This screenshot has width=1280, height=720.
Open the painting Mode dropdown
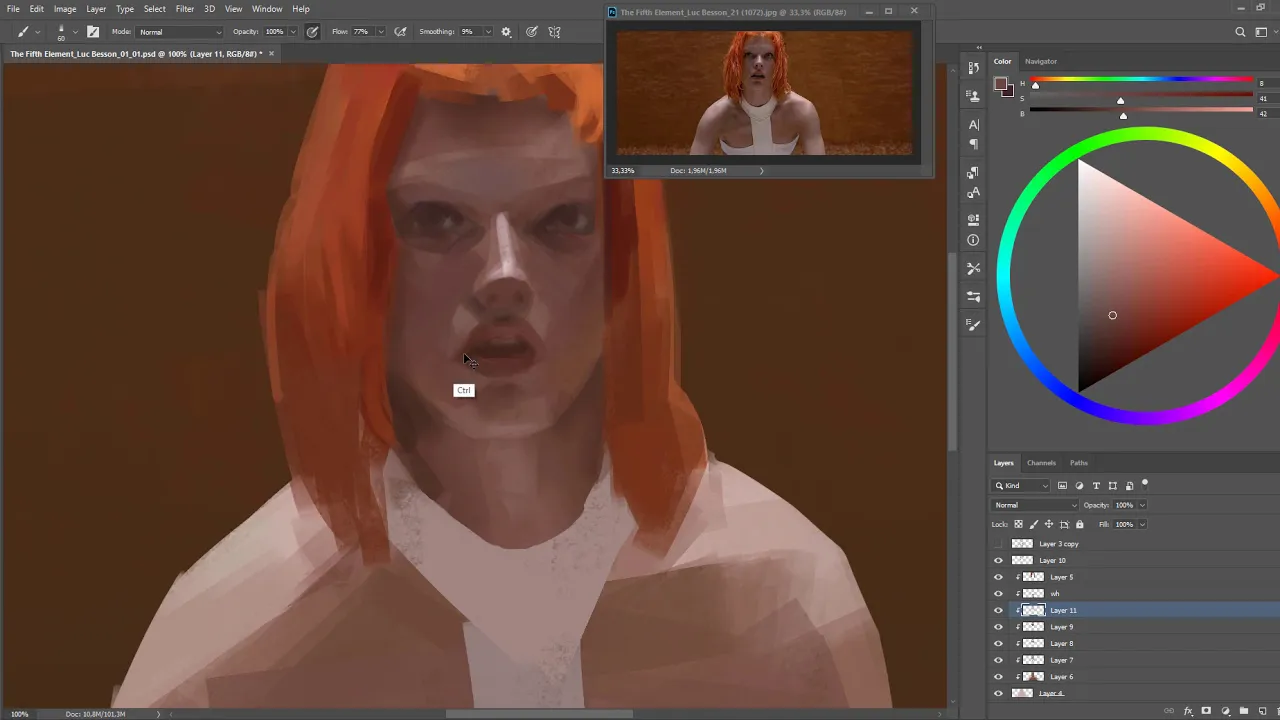pyautogui.click(x=181, y=32)
